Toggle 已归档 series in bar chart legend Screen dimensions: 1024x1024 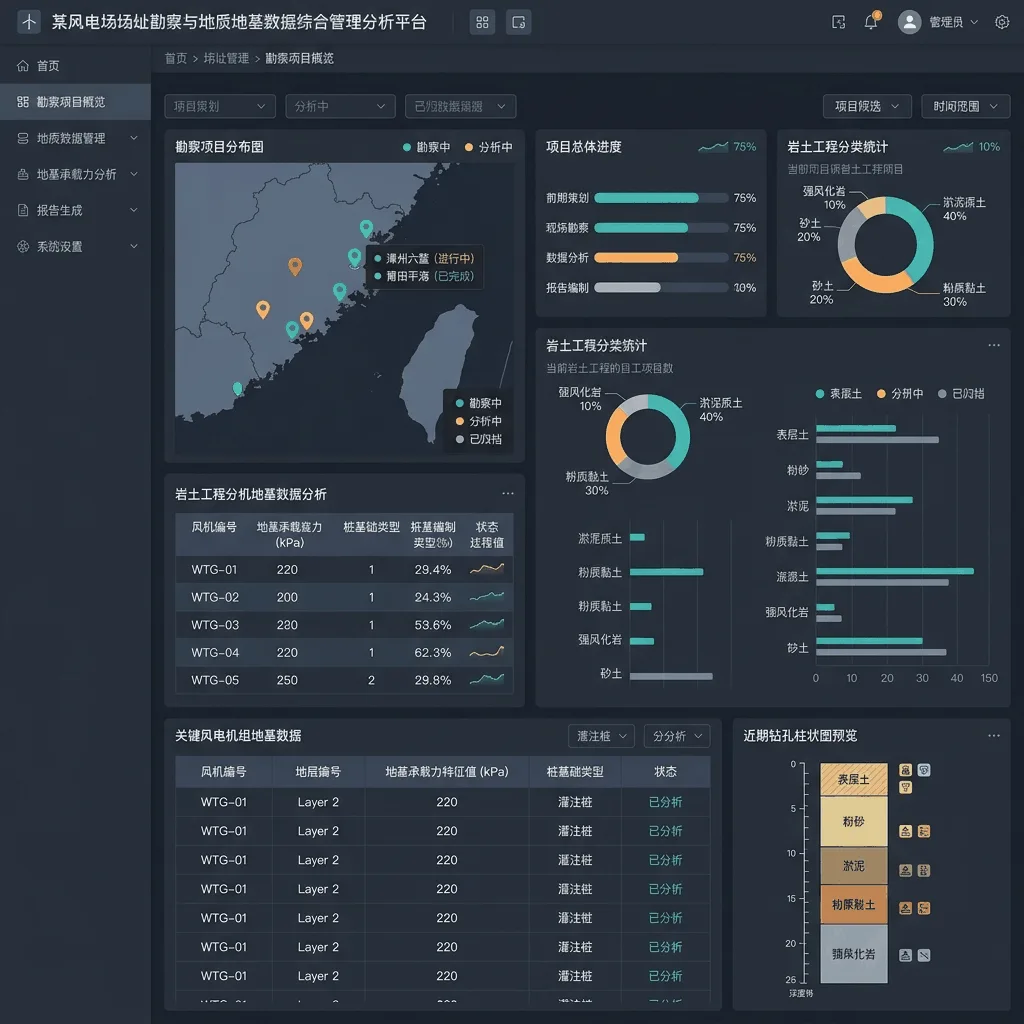point(961,393)
